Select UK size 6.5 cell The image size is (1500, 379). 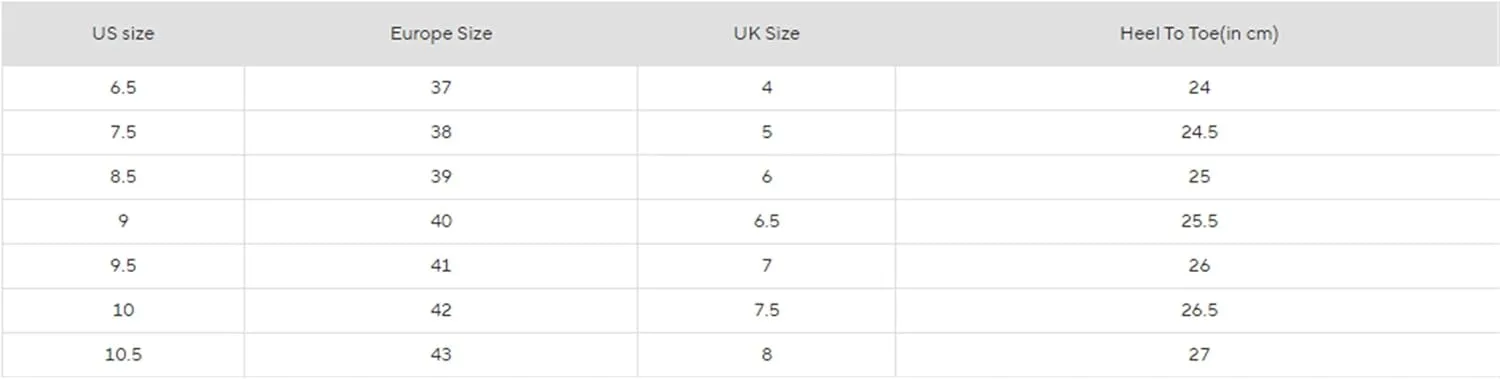point(766,221)
